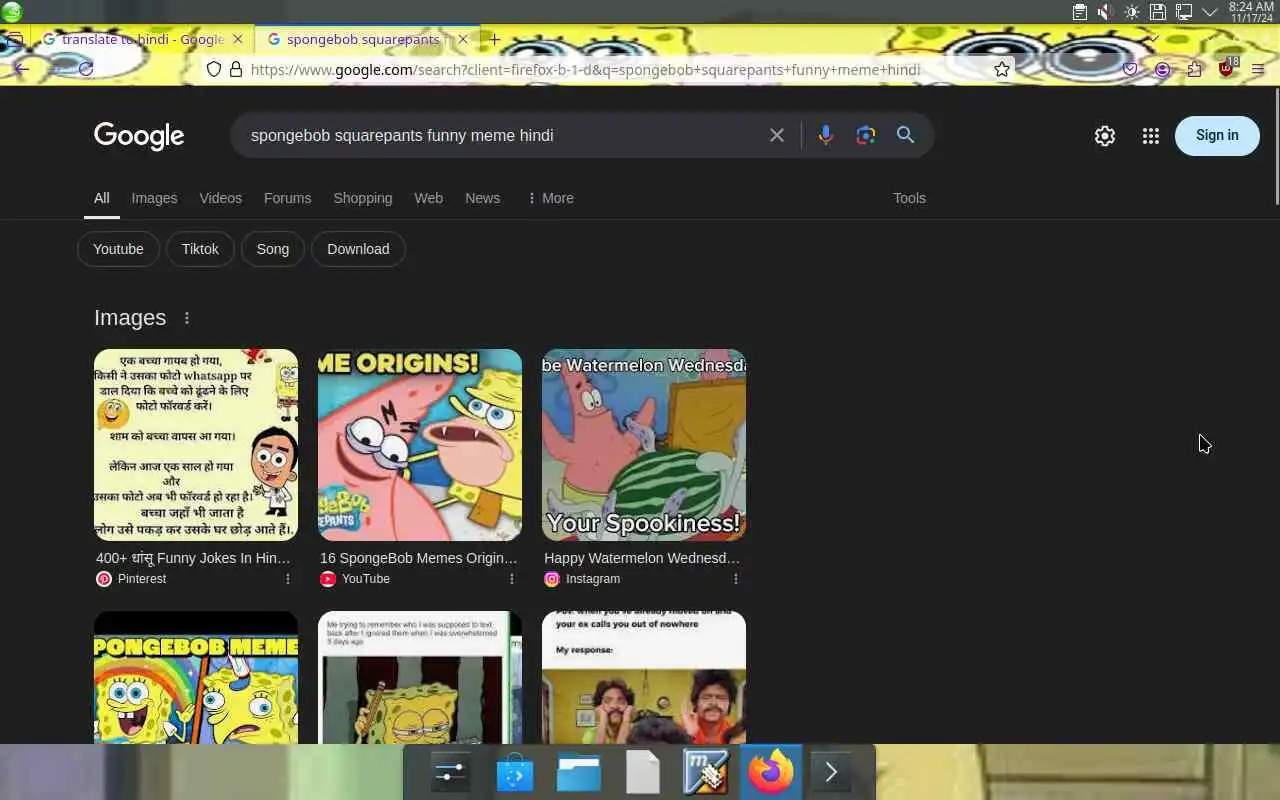Start voice search with the microphone

[825, 135]
